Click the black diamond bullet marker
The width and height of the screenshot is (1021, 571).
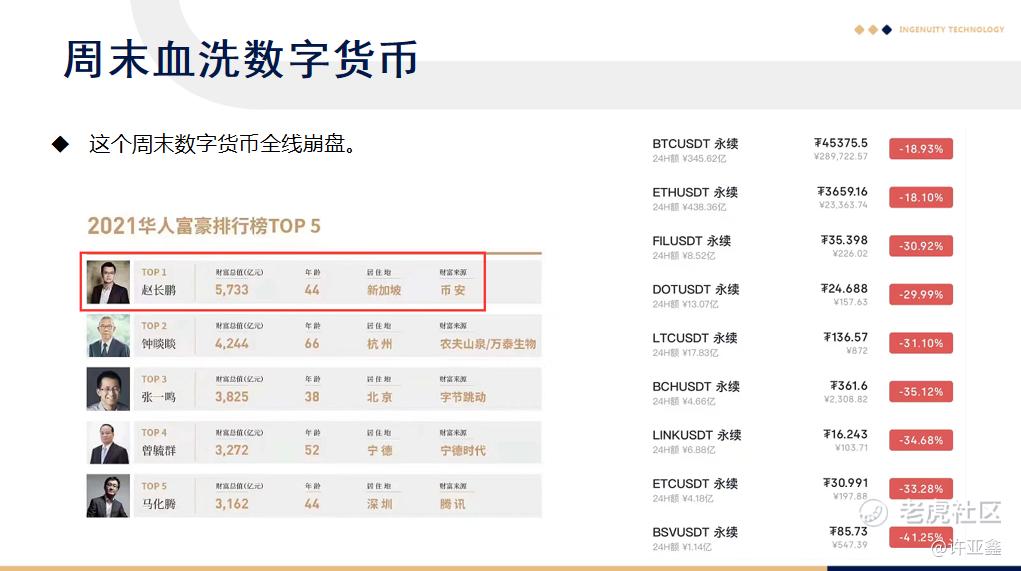[x=61, y=144]
